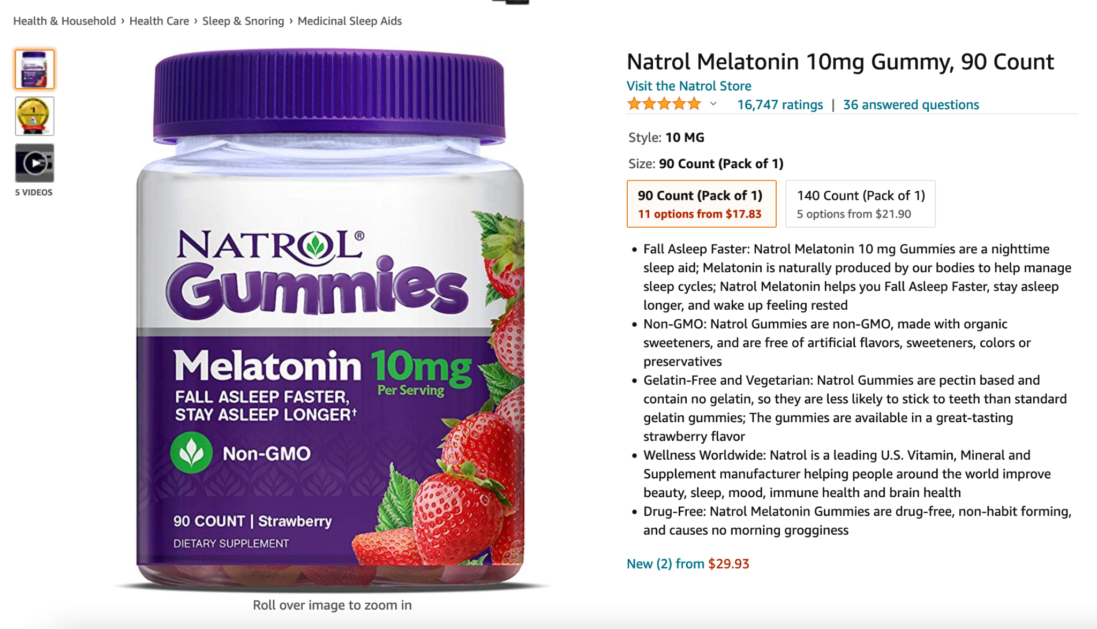This screenshot has width=1097, height=629.
Task: Choose the 90 Count (Pack of 1) size
Action: pyautogui.click(x=701, y=204)
